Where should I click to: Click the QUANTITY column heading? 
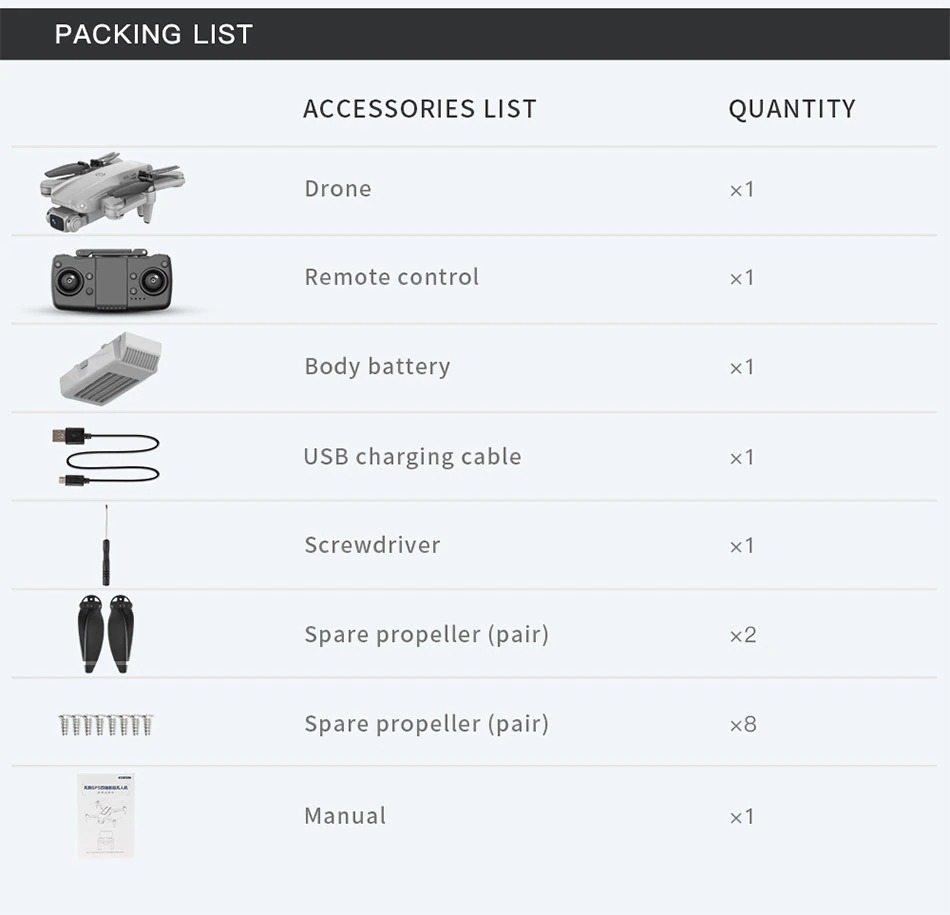coord(792,109)
